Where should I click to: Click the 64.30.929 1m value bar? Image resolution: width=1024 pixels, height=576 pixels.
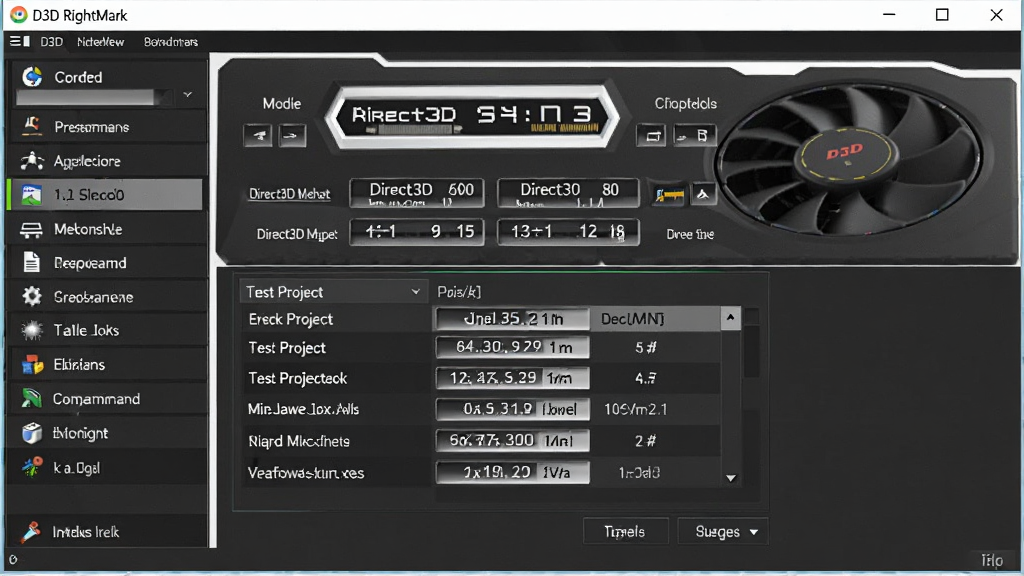point(513,347)
